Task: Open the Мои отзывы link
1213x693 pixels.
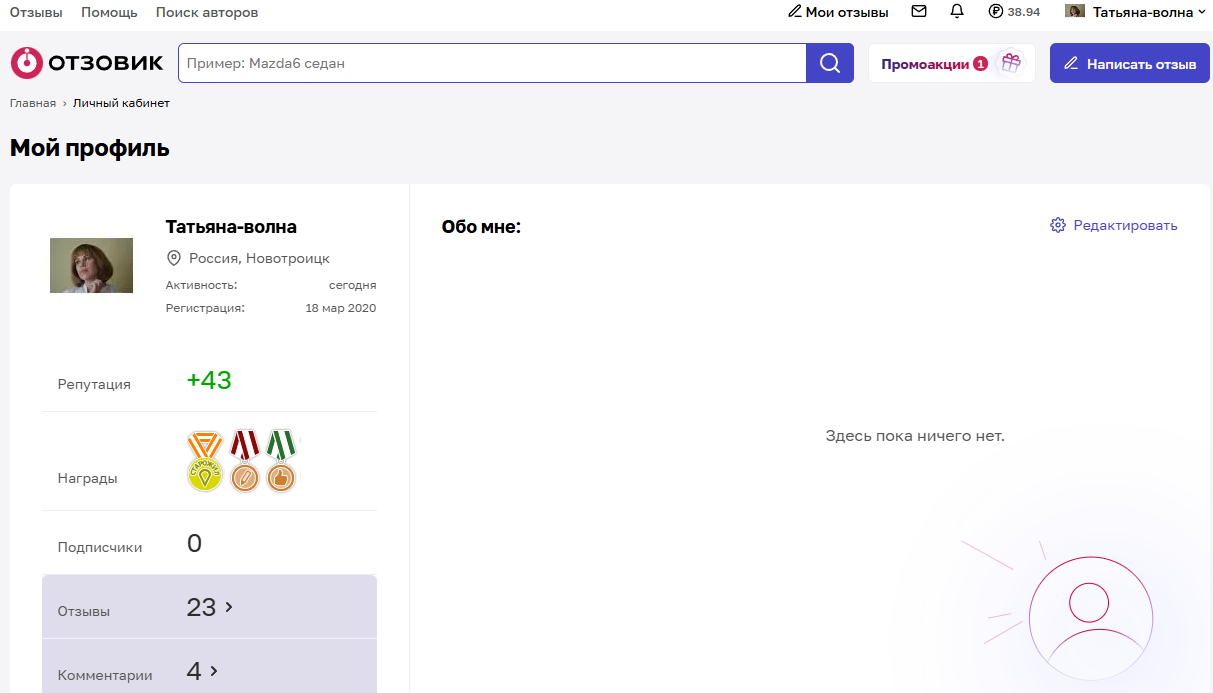Action: click(838, 12)
